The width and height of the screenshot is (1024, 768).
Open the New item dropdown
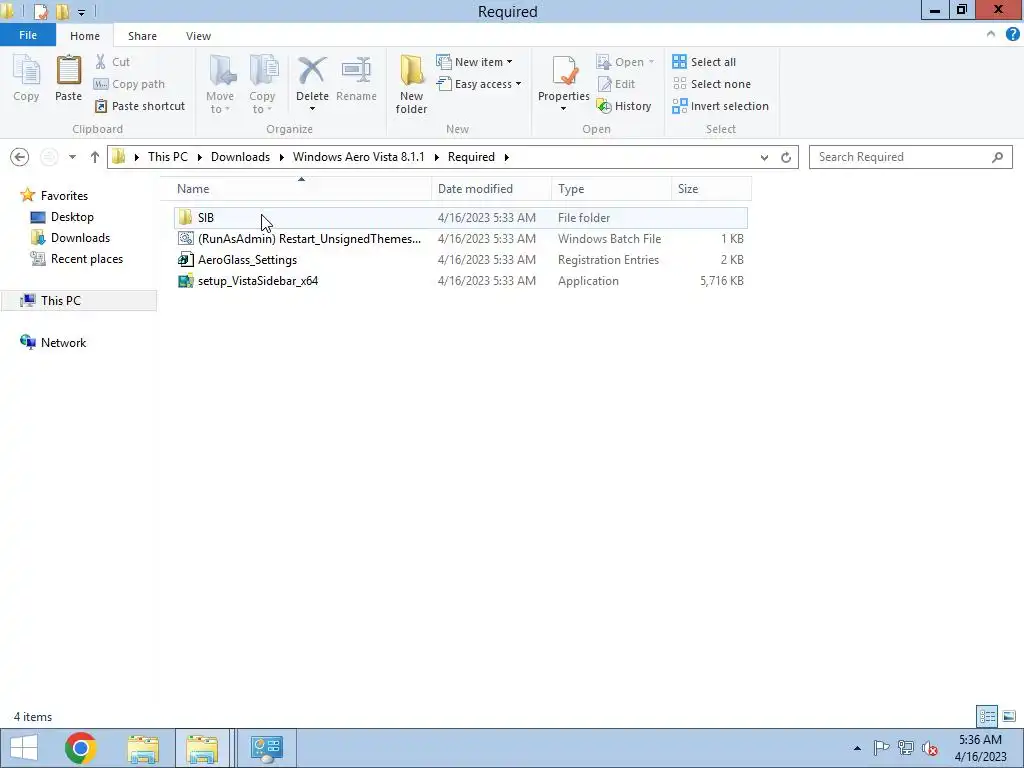475,62
